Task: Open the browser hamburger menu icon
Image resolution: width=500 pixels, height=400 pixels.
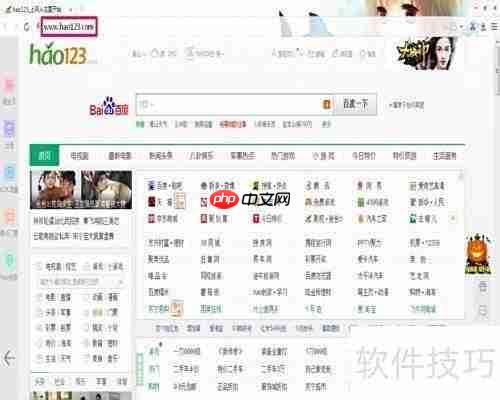Action: 495,27
